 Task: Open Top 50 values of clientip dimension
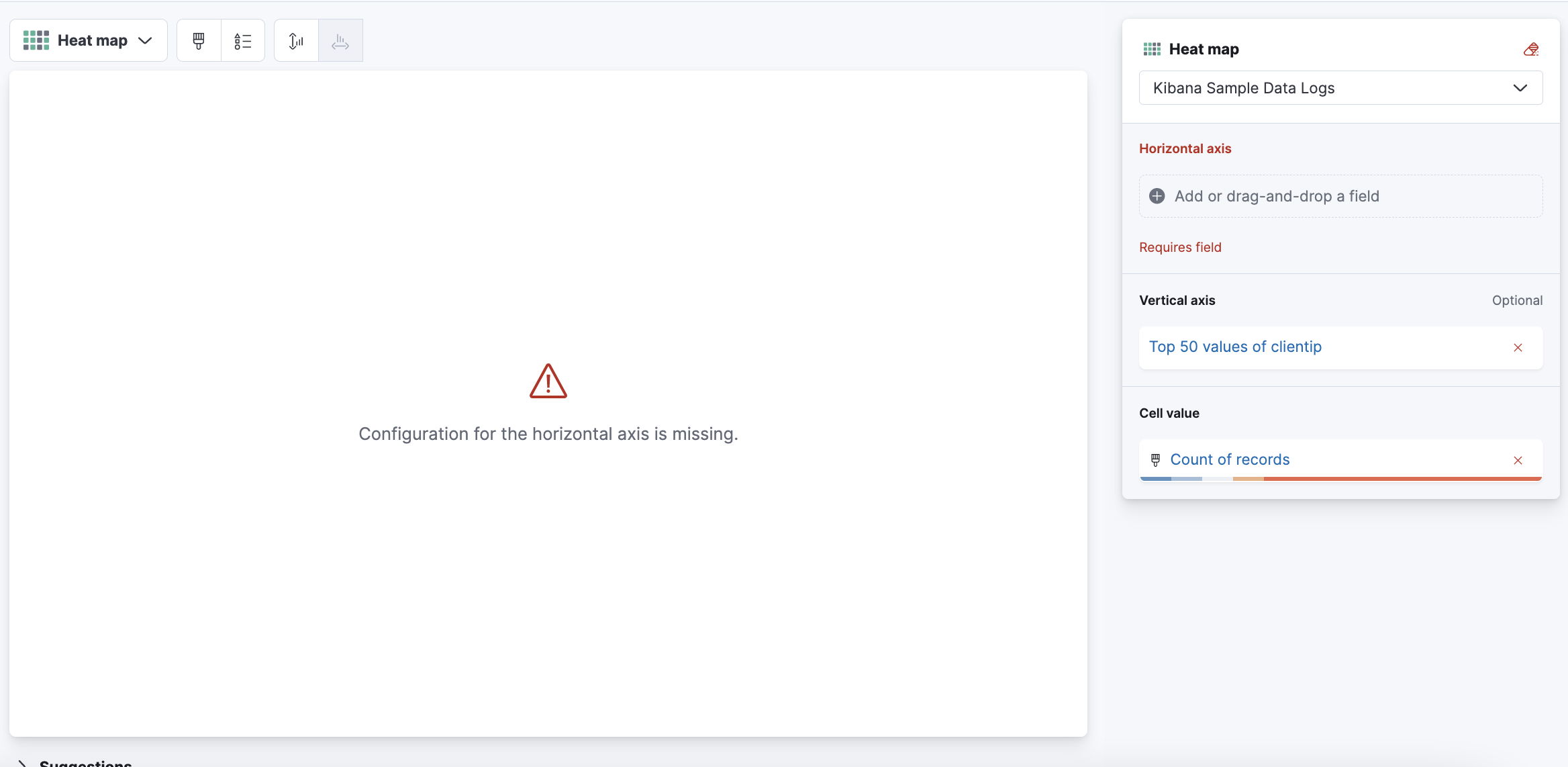tap(1235, 347)
